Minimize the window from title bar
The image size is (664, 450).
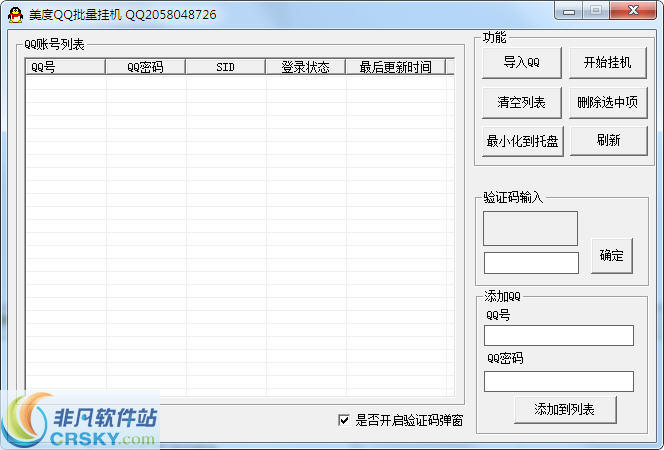[x=568, y=11]
